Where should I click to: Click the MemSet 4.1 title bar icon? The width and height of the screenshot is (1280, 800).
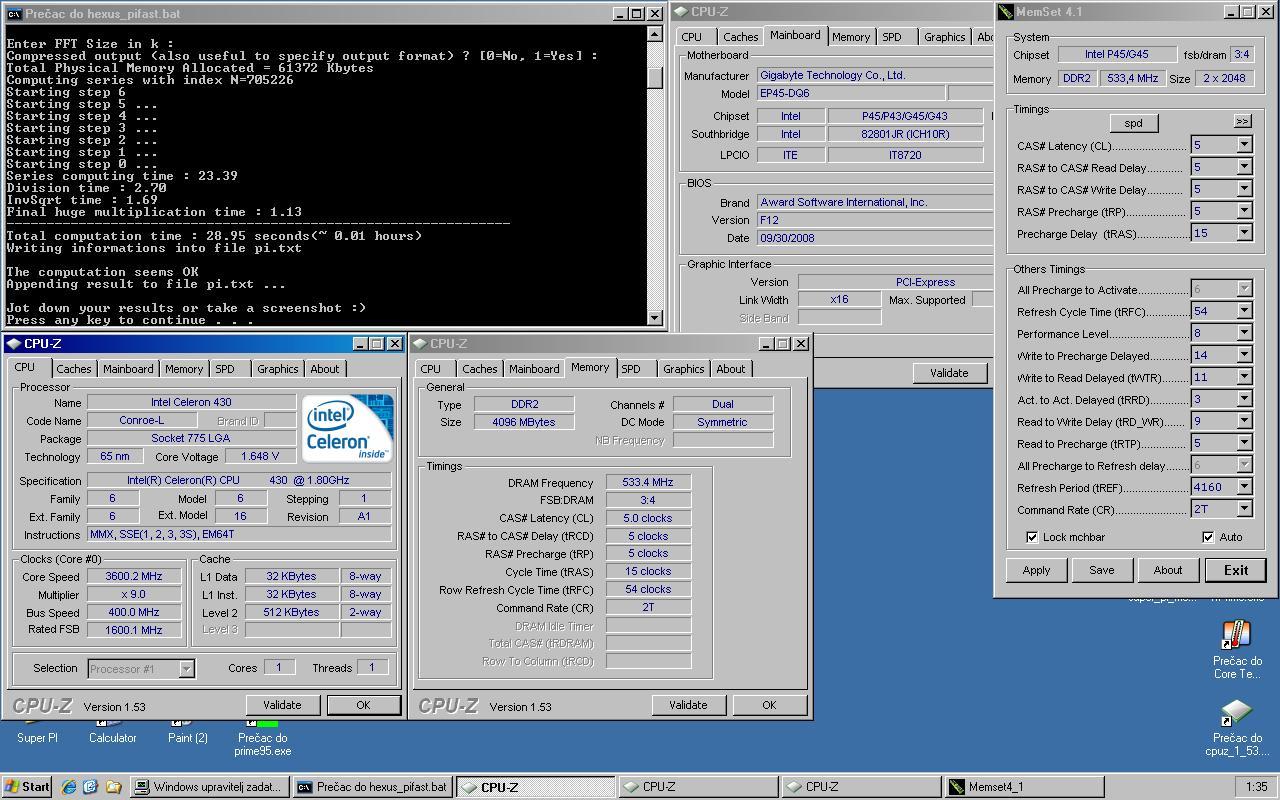[1006, 12]
